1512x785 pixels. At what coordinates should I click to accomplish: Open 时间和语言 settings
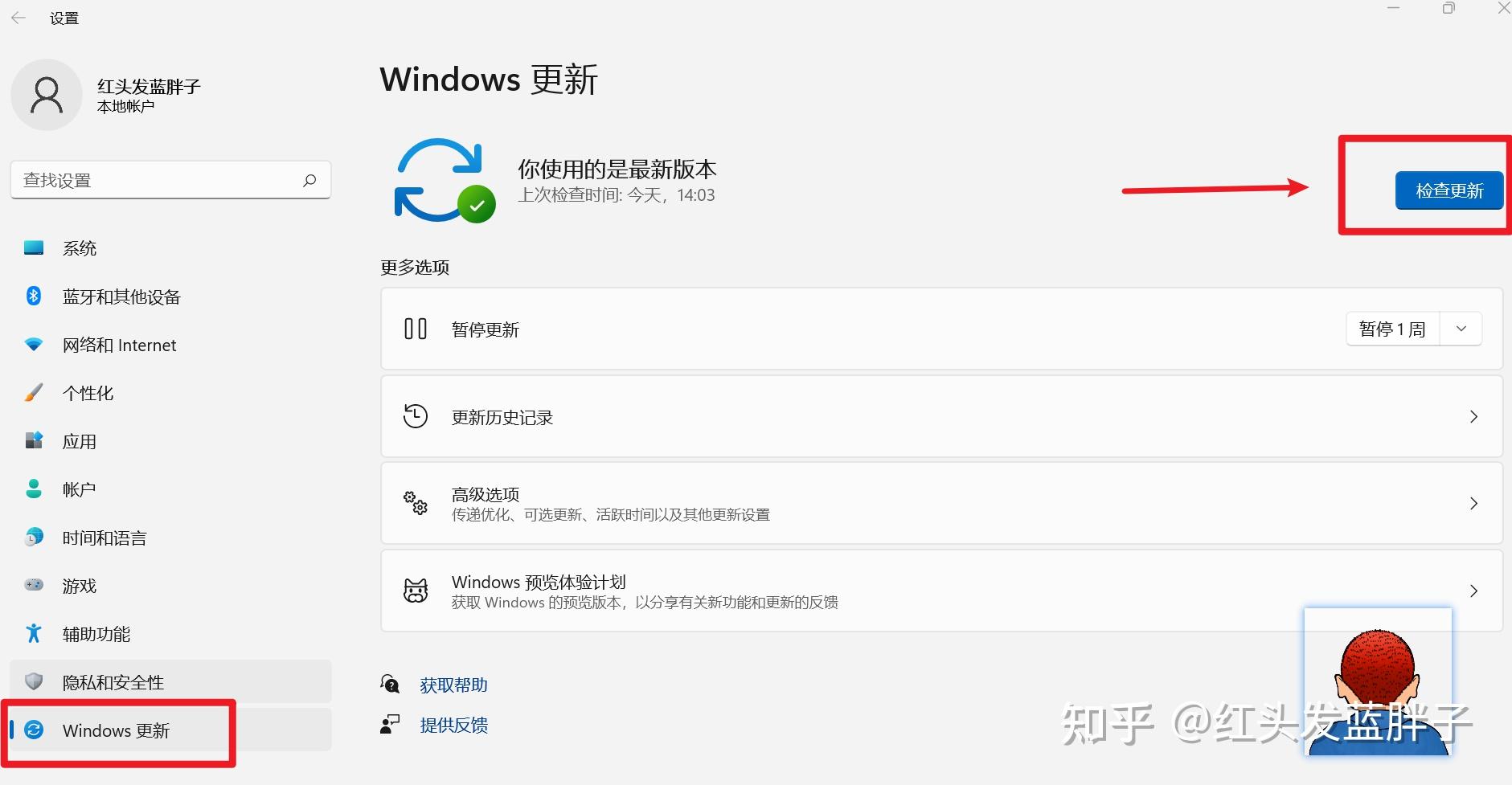(x=170, y=538)
